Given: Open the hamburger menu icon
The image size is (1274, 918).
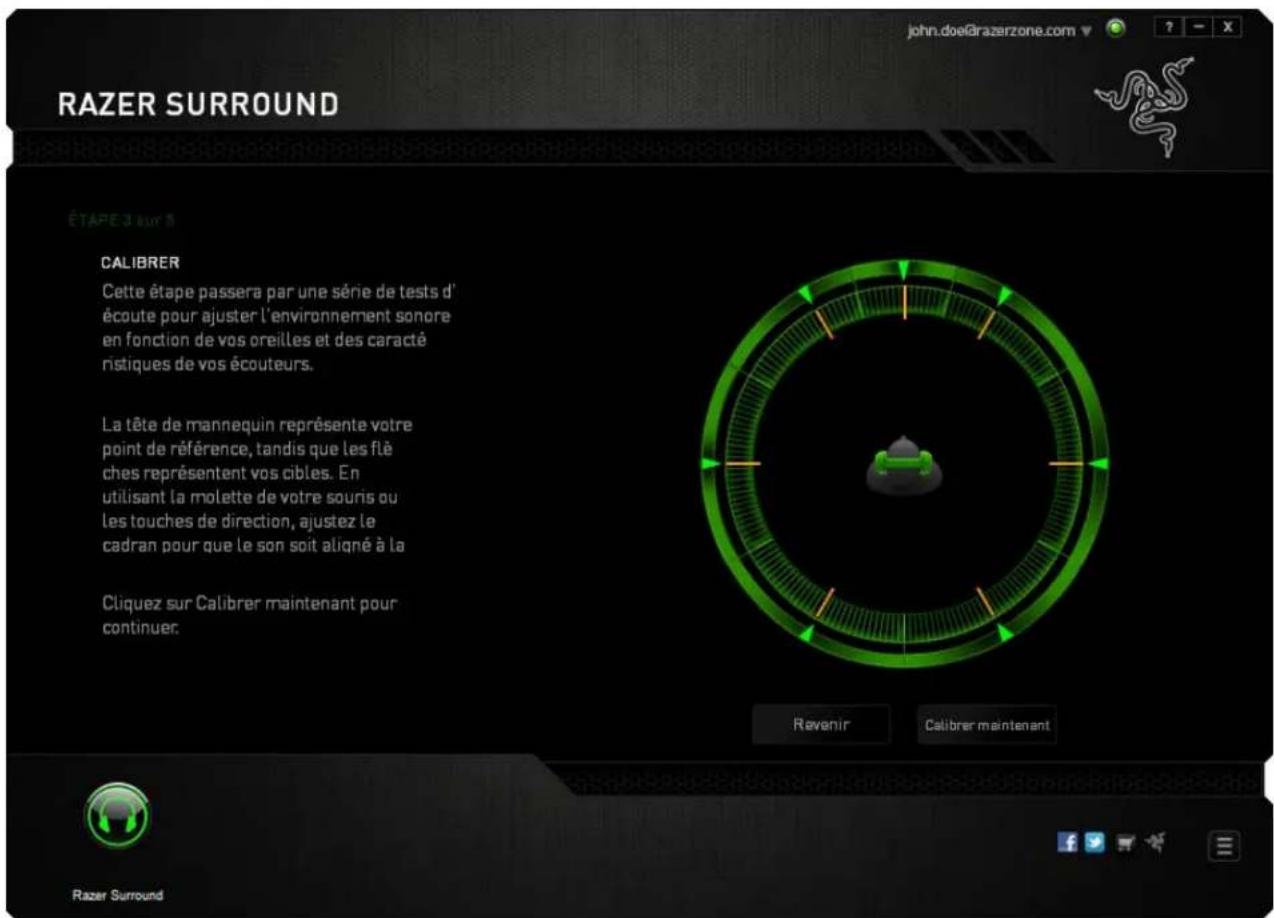Looking at the screenshot, I should click(1226, 845).
